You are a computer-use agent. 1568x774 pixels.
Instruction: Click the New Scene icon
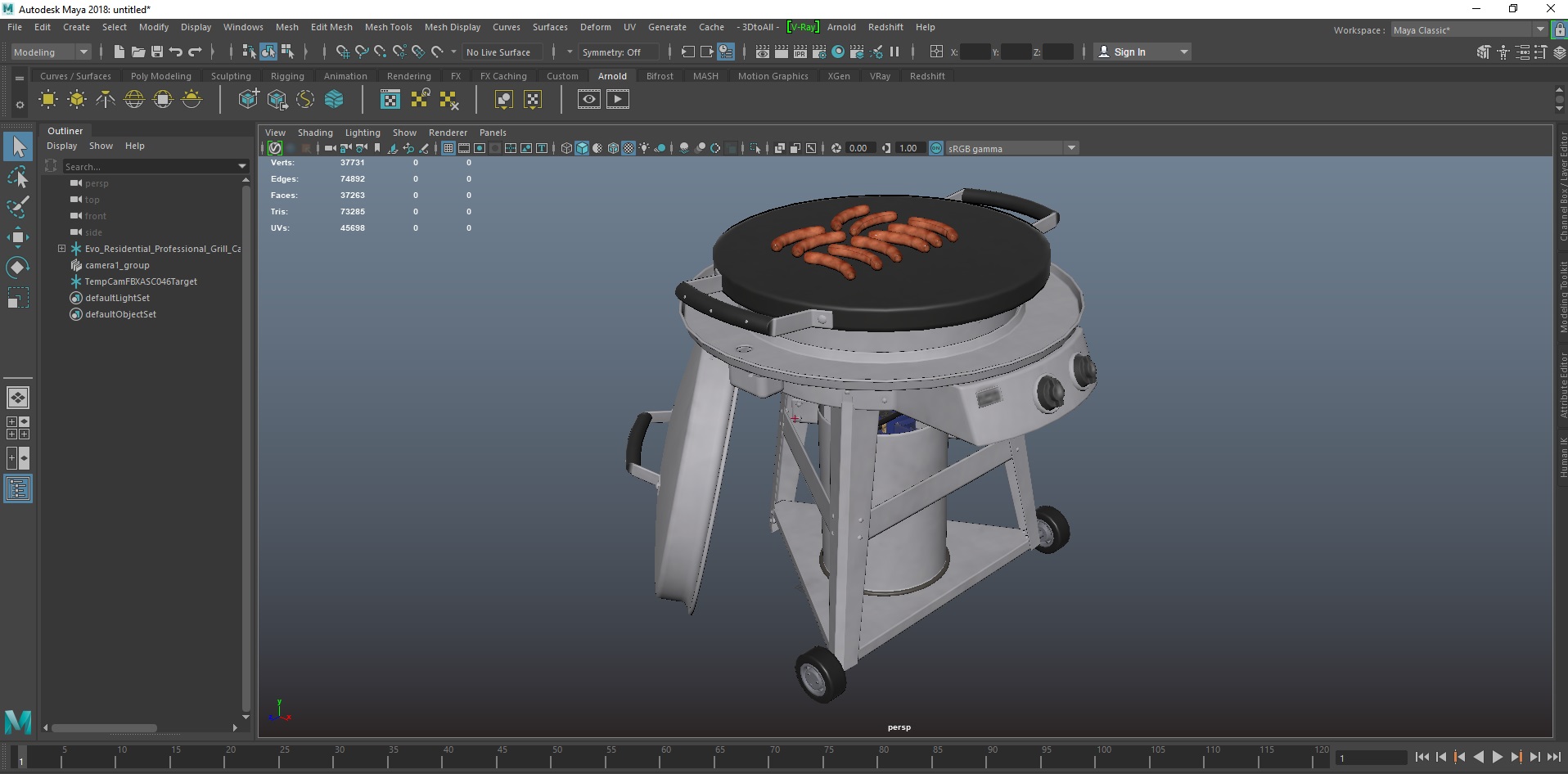[x=119, y=52]
